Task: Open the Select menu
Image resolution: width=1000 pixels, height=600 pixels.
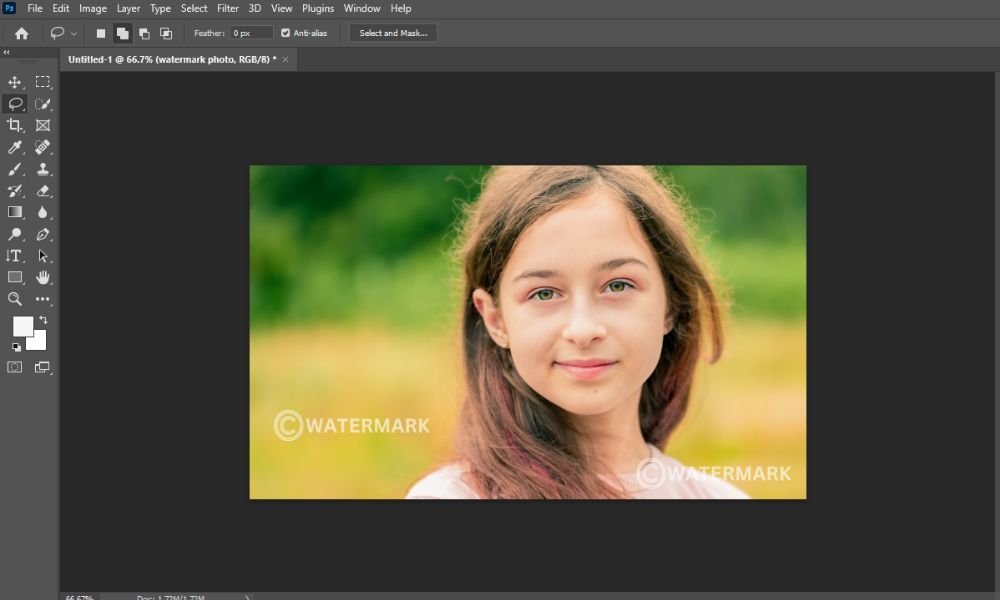Action: coord(194,8)
